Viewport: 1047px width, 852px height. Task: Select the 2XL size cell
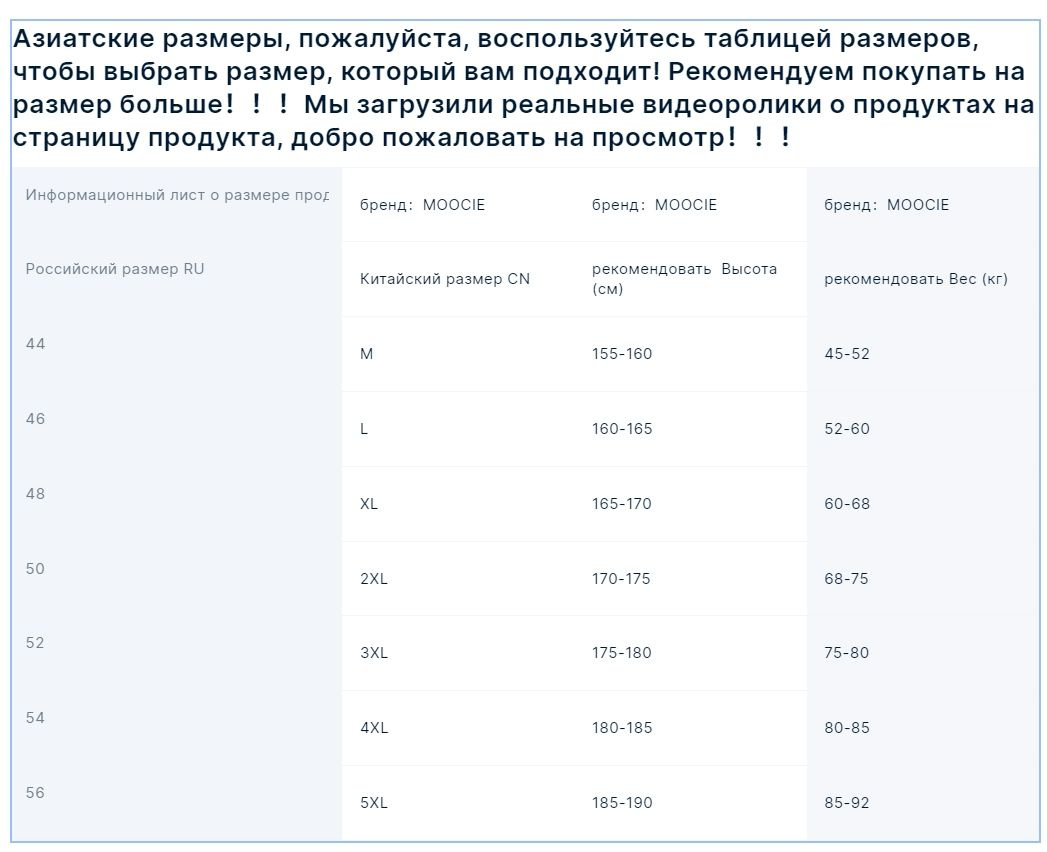[373, 579]
